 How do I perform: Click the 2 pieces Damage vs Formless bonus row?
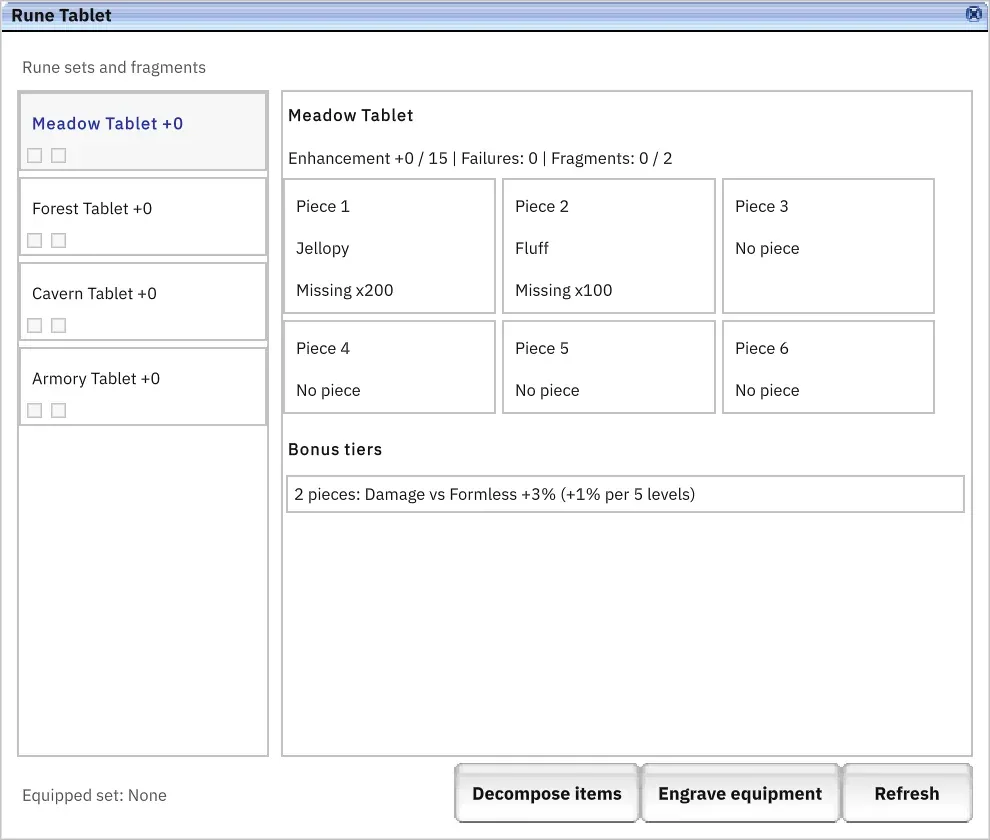tap(625, 494)
